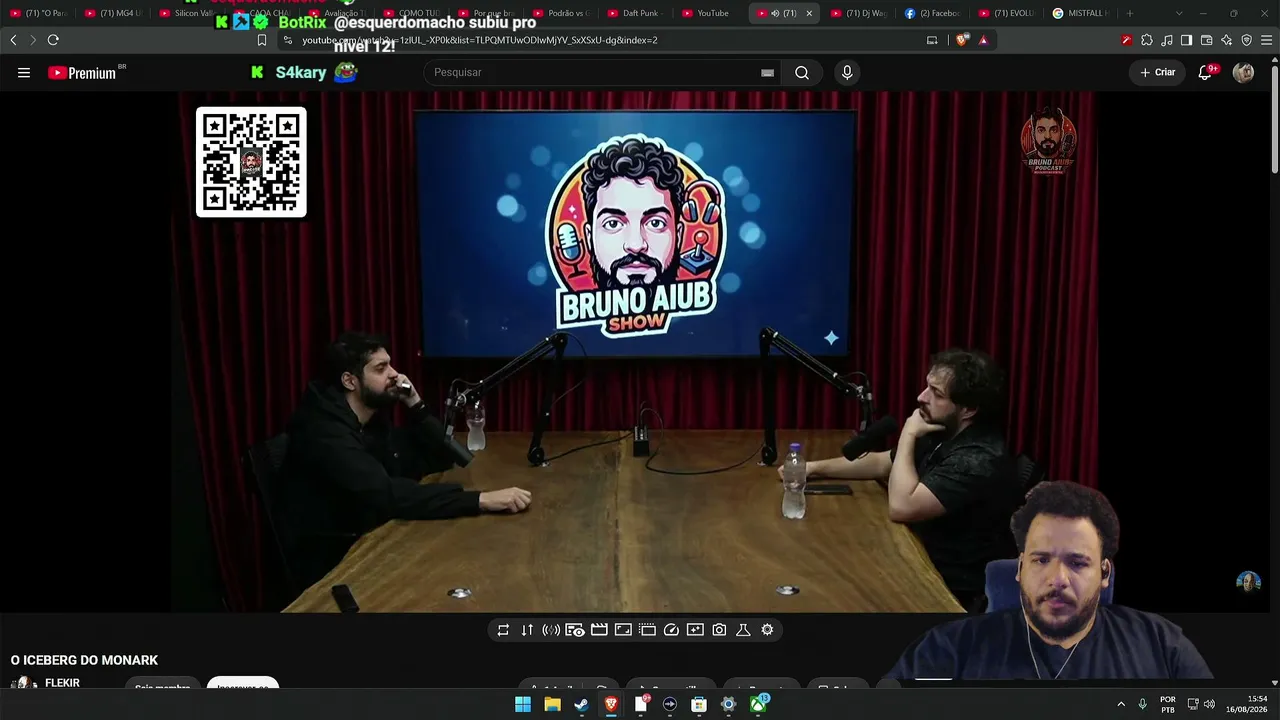Toggle loop in the video enhancer toolbar
This screenshot has height=720, width=1280.
click(x=503, y=630)
